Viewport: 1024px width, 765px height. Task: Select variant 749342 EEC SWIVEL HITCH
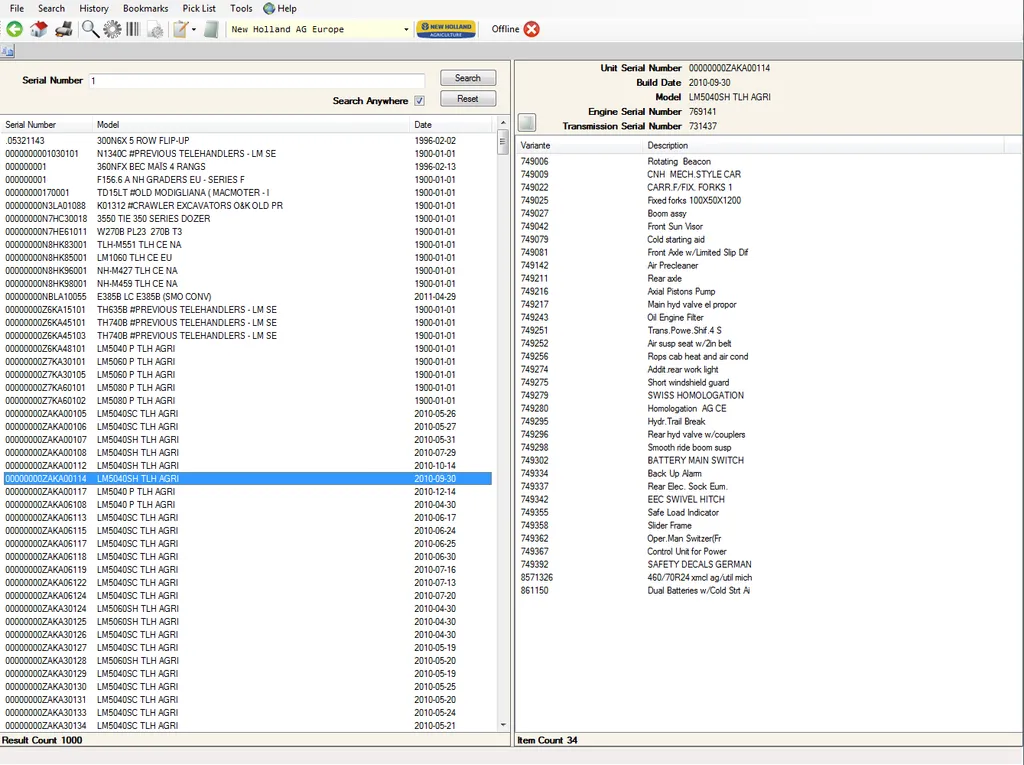[761, 500]
